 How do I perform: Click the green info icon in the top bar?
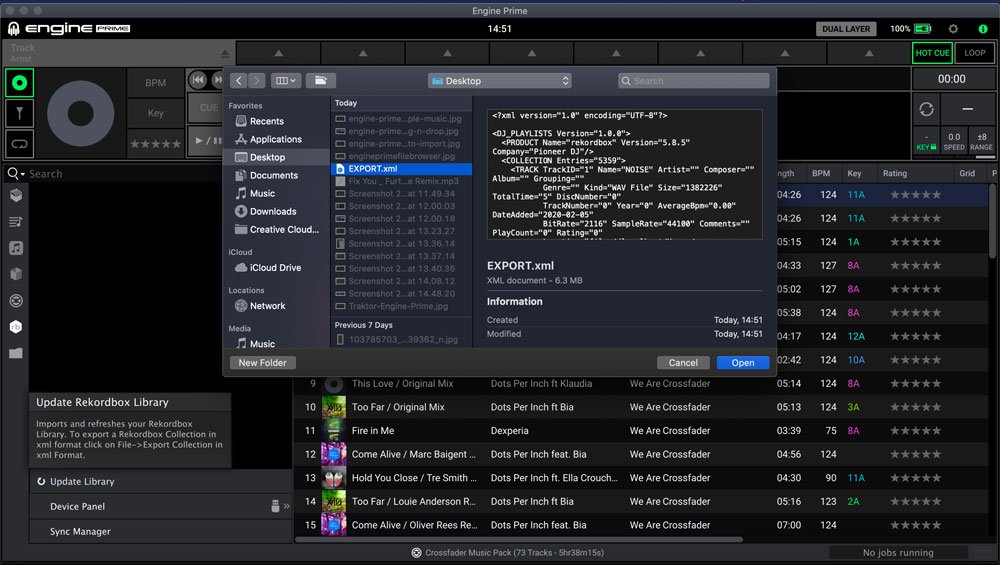pyautogui.click(x=983, y=29)
